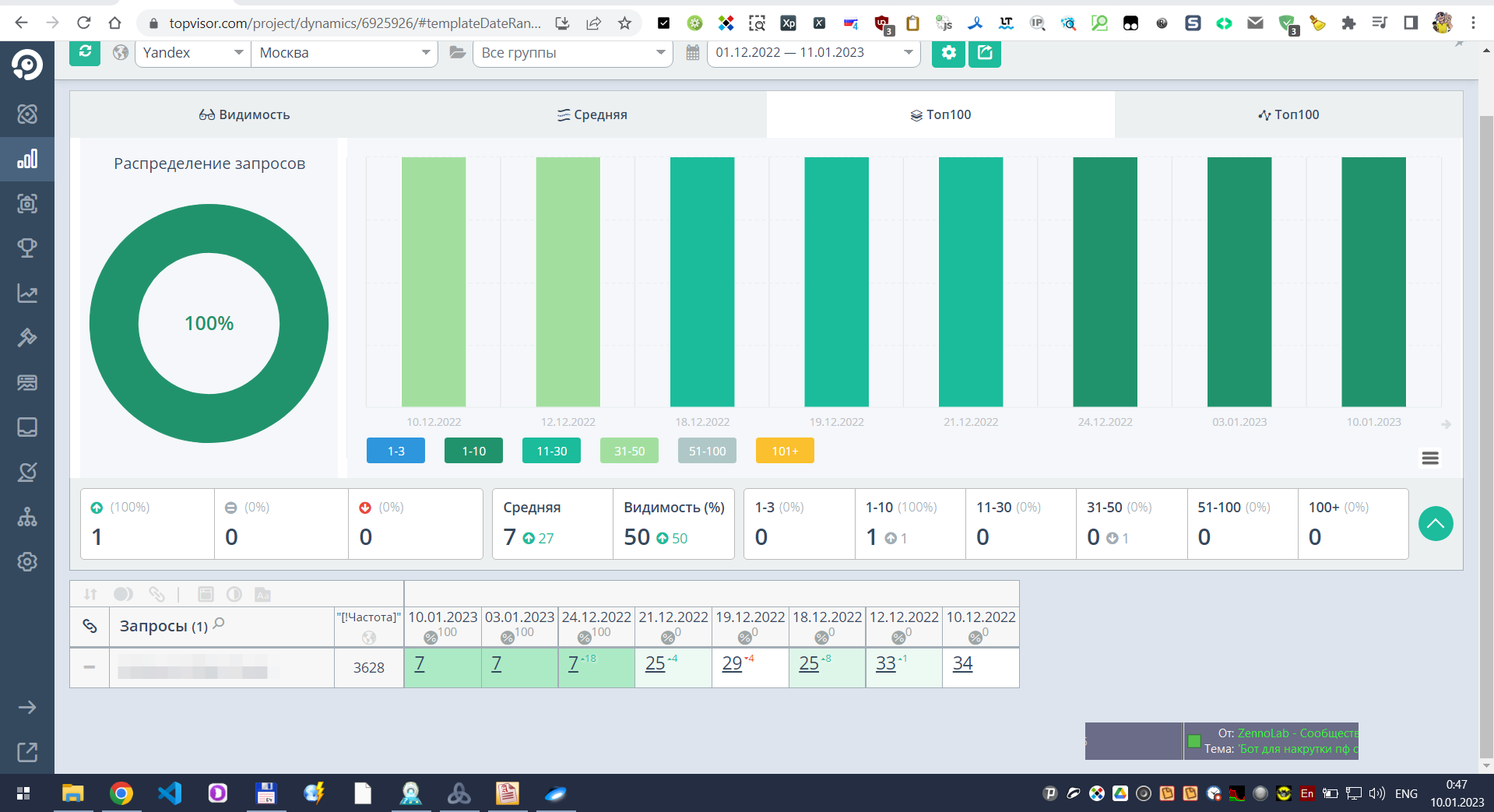This screenshot has width=1494, height=812.
Task: Click the globe icon beside Yandex
Action: tap(121, 53)
